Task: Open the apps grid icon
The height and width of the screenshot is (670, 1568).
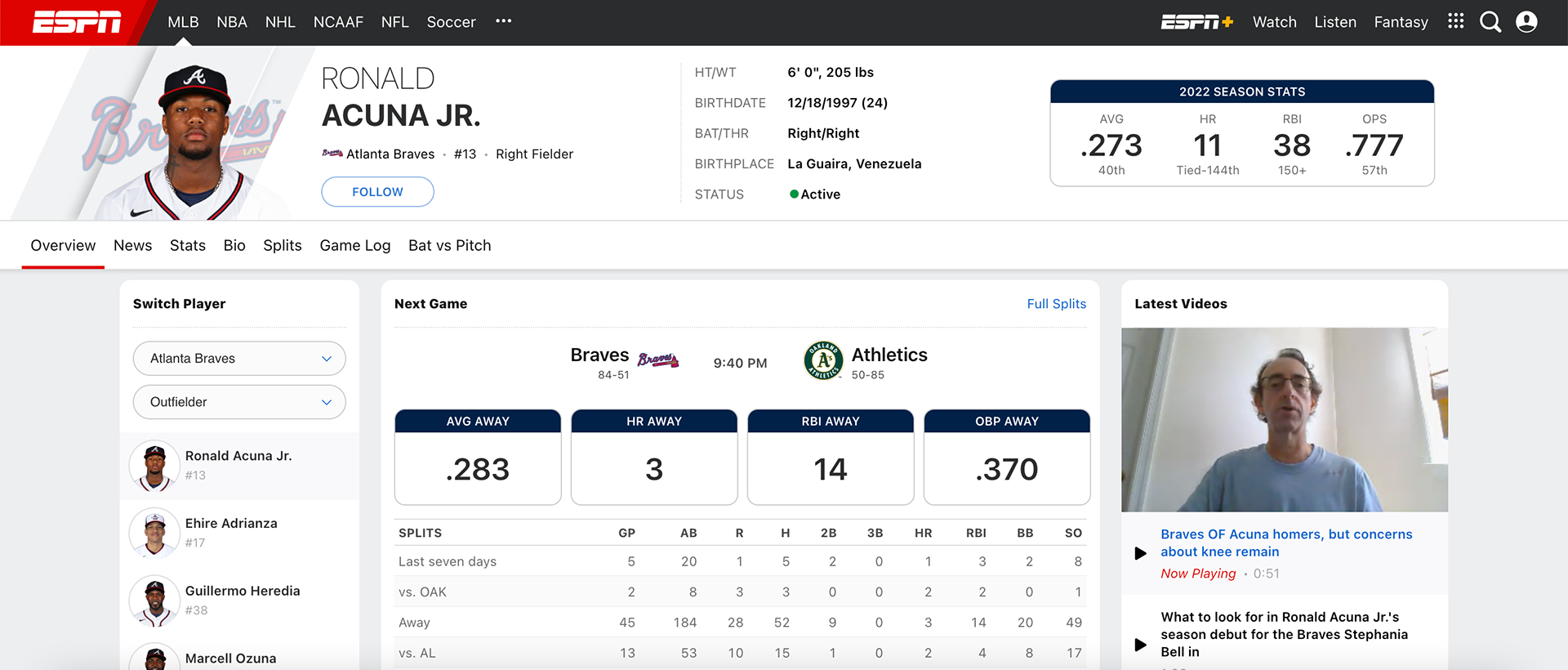Action: [x=1455, y=21]
